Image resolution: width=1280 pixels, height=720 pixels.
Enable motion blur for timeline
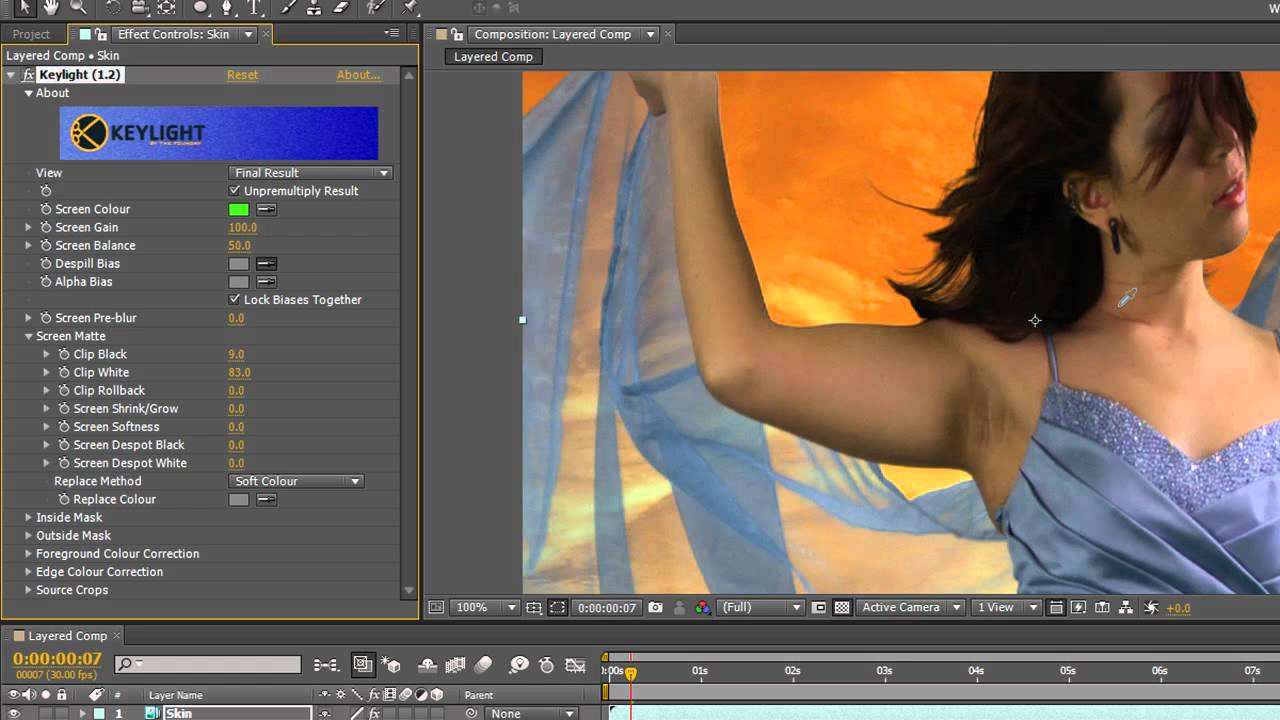tap(483, 664)
